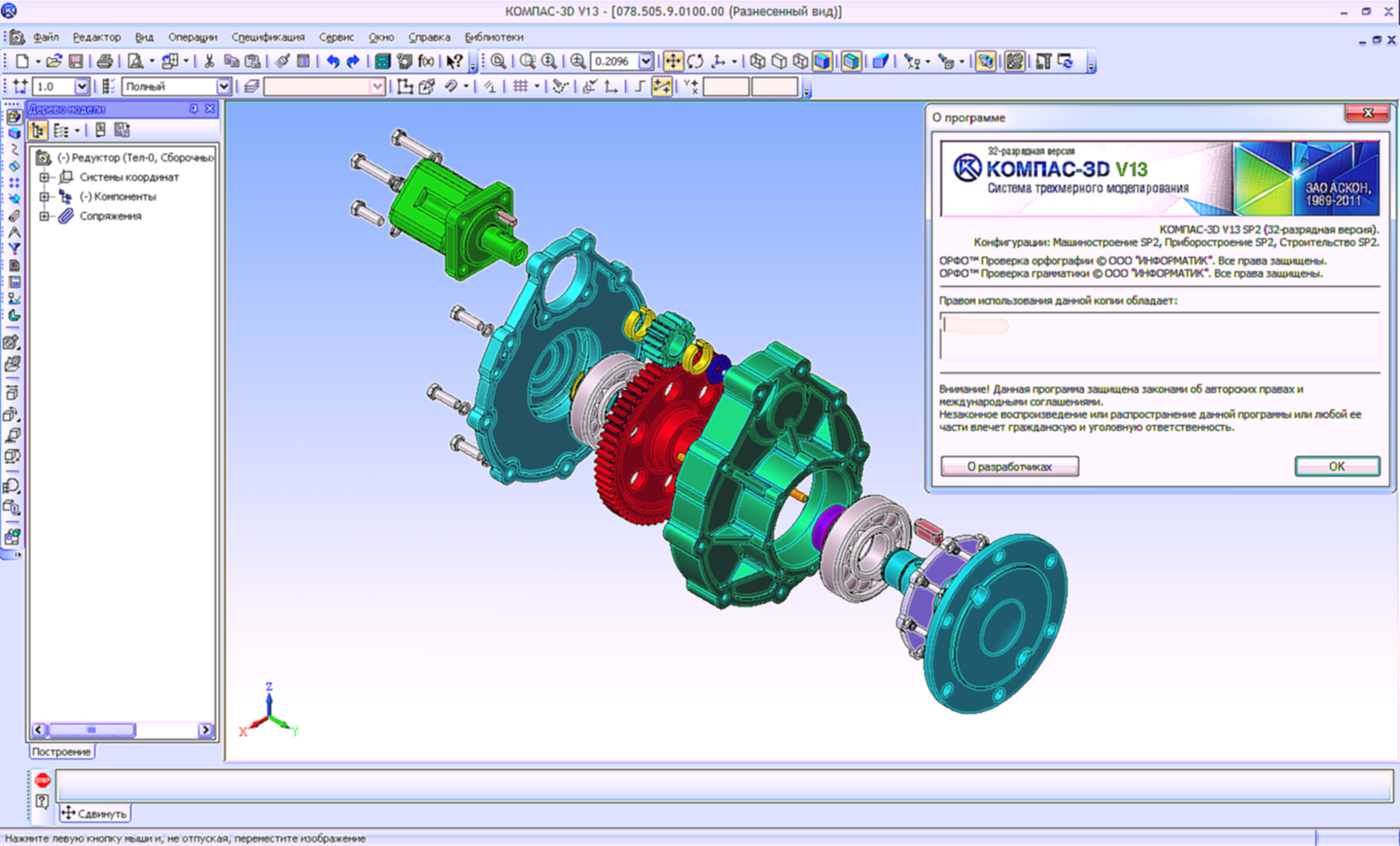Activate the Rotate view tool
The height and width of the screenshot is (846, 1400).
(x=695, y=61)
